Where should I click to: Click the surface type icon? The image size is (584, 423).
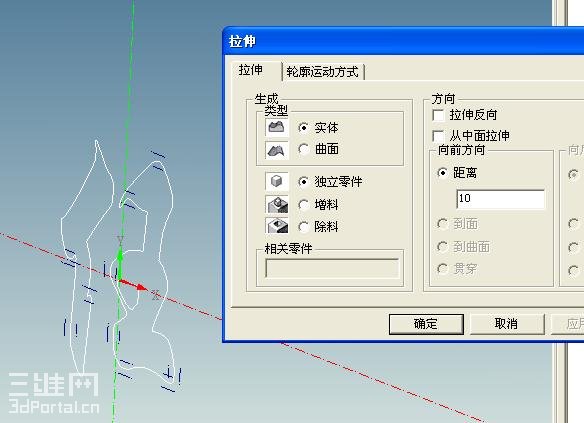(x=277, y=150)
